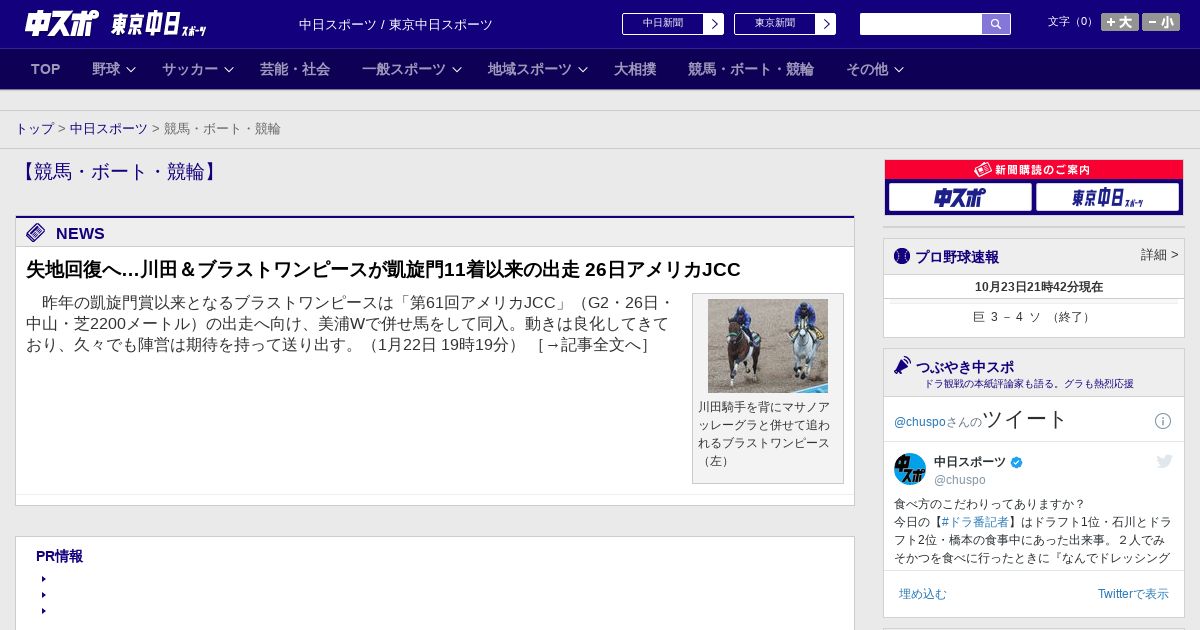This screenshot has width=1200, height=630.
Task: Expand the その他 dropdown chevron
Action: [x=899, y=70]
